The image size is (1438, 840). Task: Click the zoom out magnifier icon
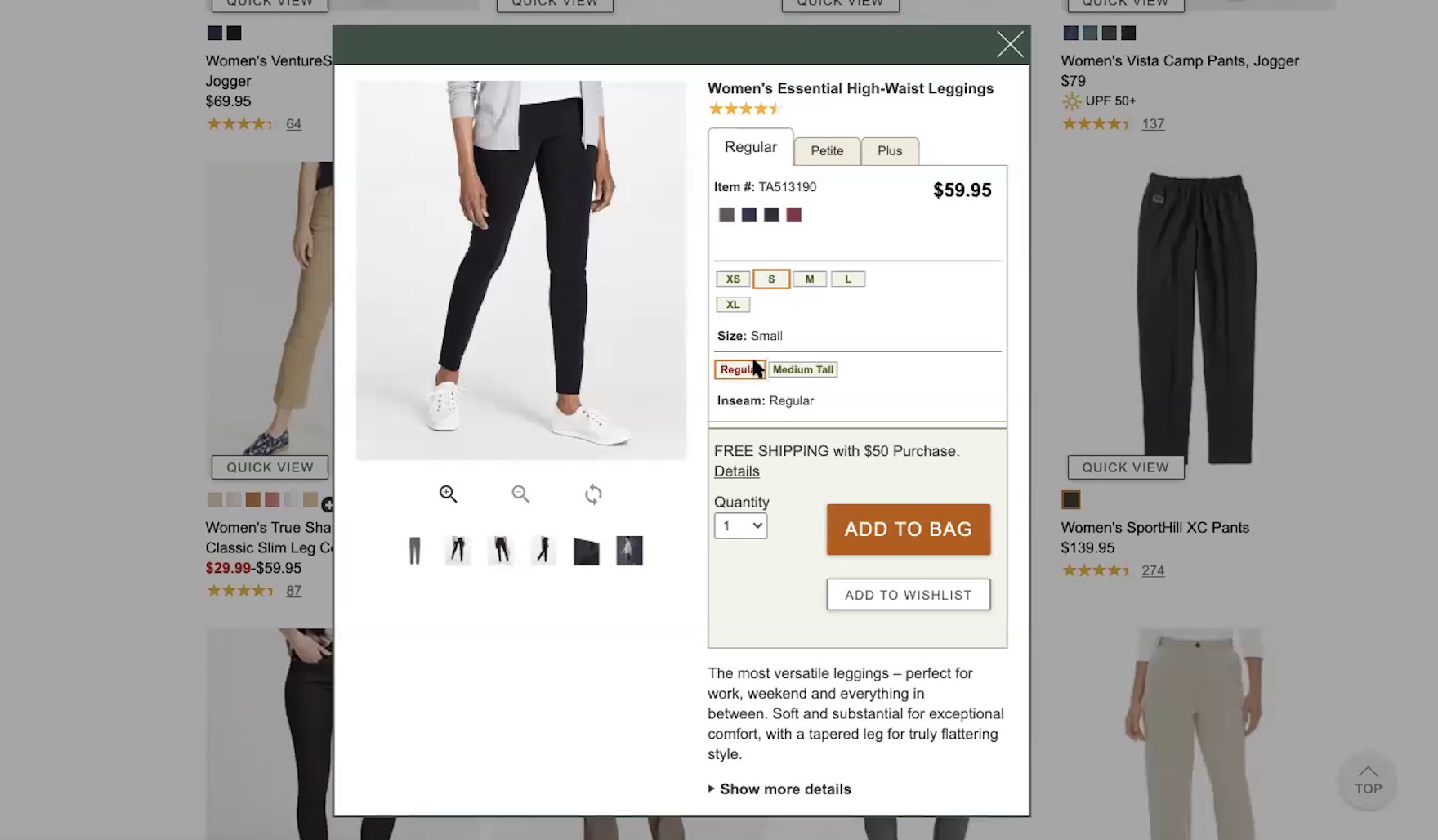pos(520,494)
